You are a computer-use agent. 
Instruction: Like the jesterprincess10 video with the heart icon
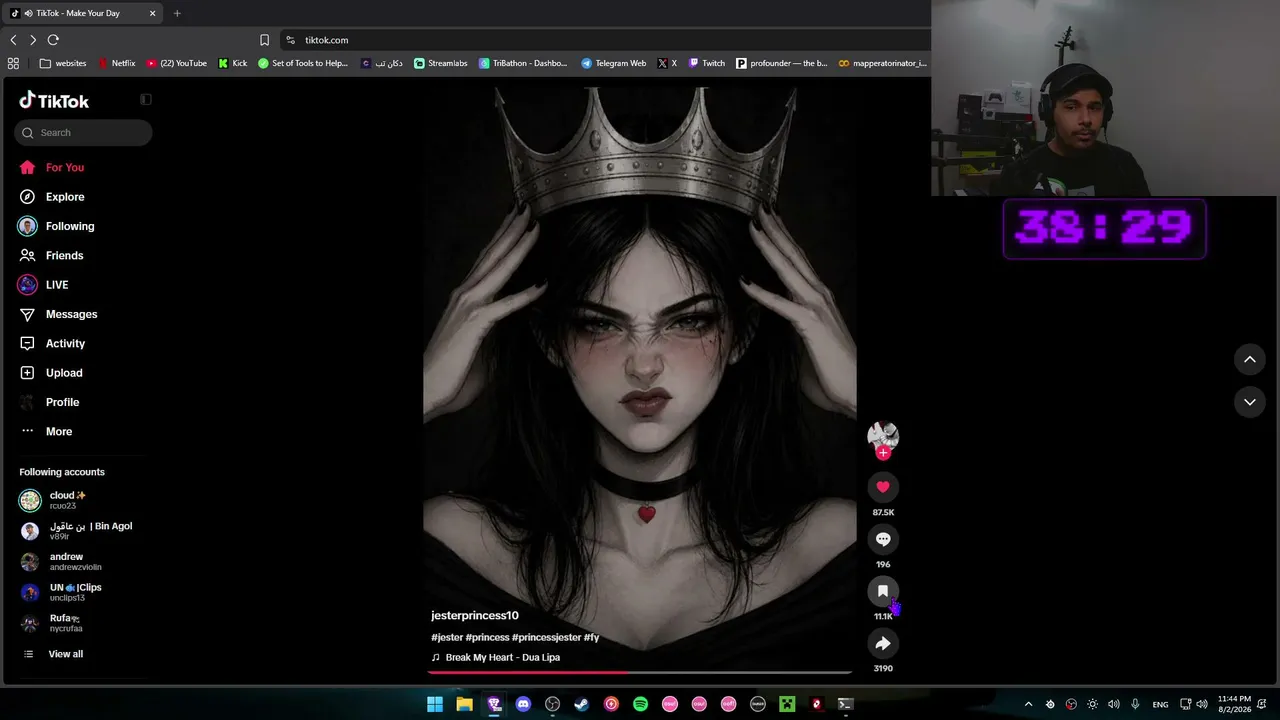pyautogui.click(x=883, y=487)
